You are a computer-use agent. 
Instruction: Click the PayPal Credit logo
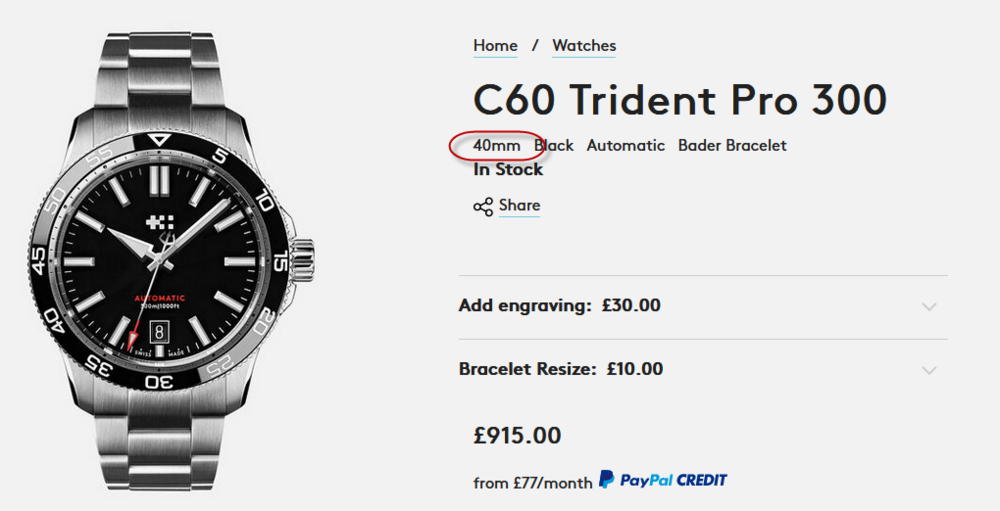tap(663, 481)
